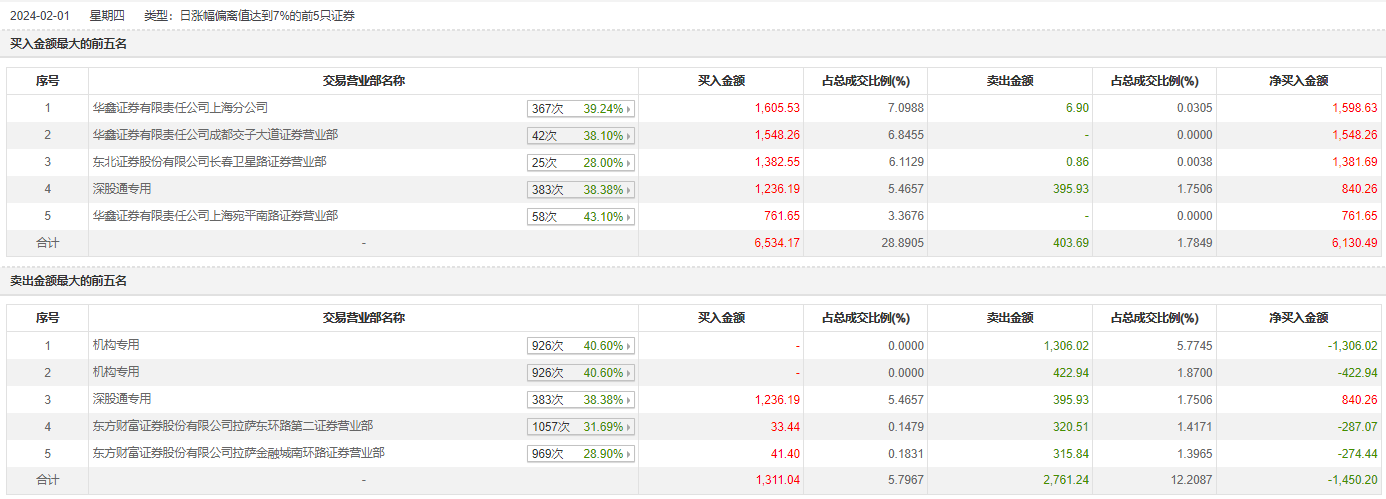The width and height of the screenshot is (1386, 499).
Task: Click the arrow icon beside 43.10%
Action: [x=629, y=217]
